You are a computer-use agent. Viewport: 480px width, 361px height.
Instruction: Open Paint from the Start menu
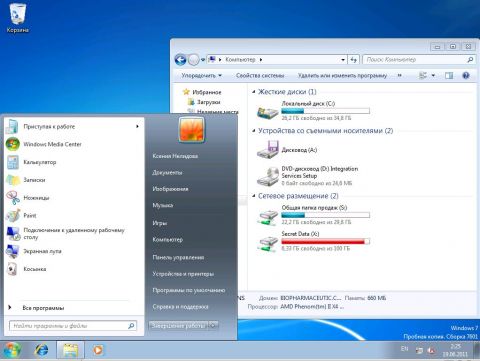(x=30, y=215)
